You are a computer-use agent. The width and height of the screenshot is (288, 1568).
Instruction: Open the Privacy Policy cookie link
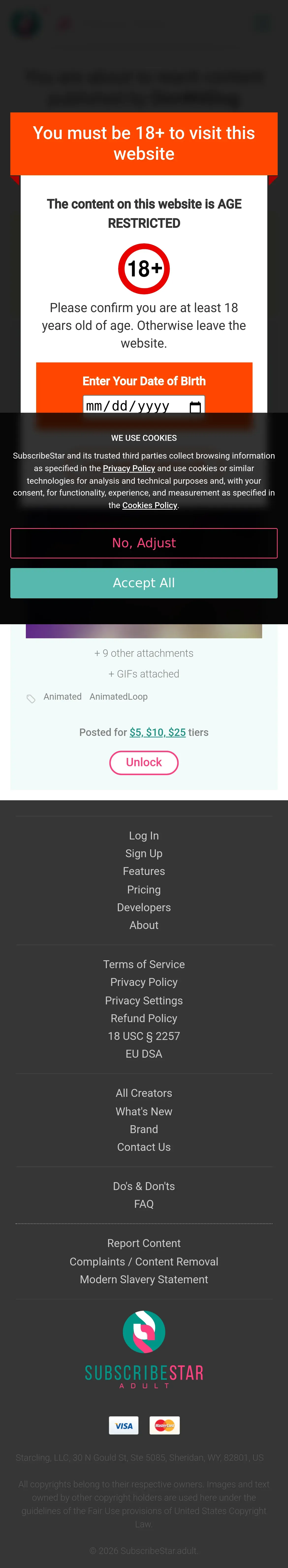click(129, 468)
